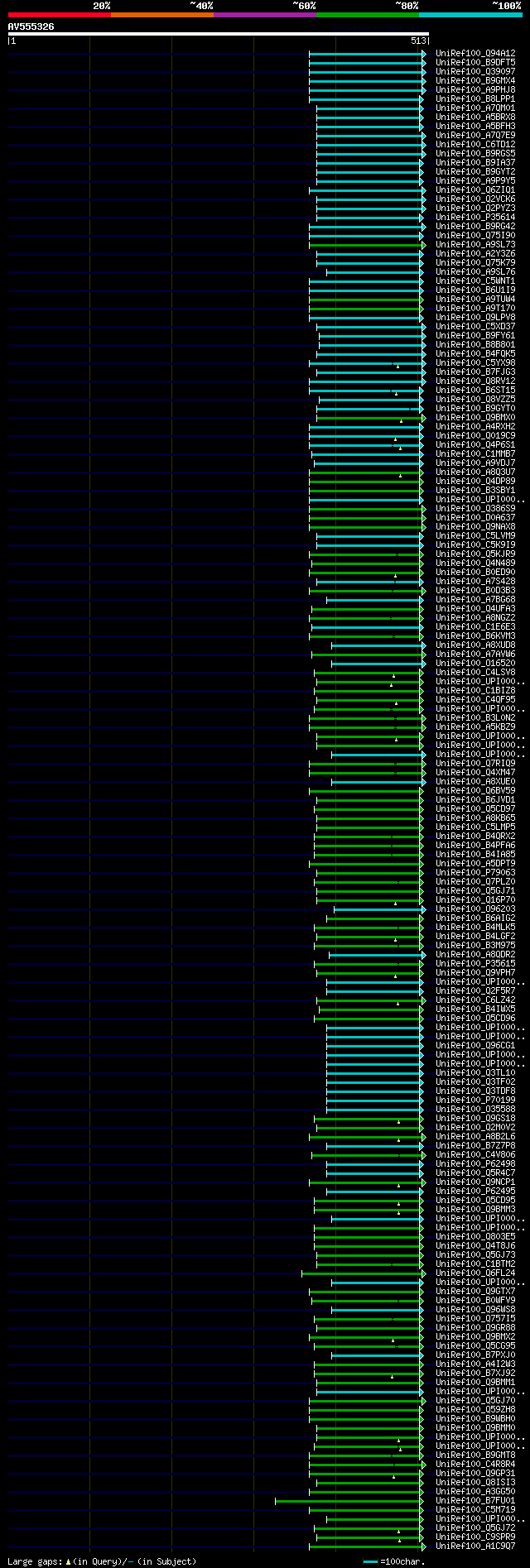Click the label UniRef100_C5LVM9
The image size is (530, 1568).
[x=475, y=536]
